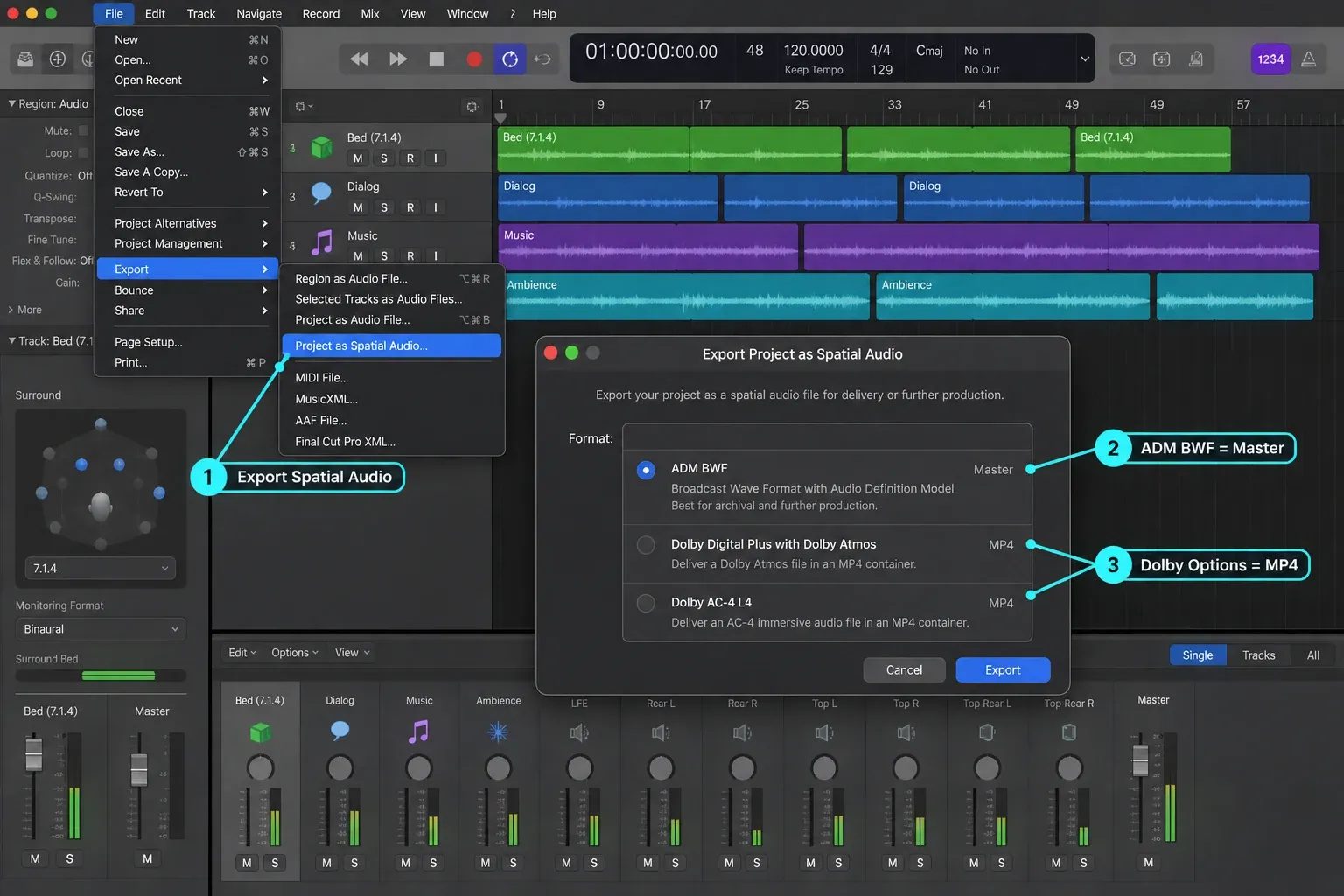
Task: Click the third toolbar icon right of LCD
Action: (x=1195, y=59)
